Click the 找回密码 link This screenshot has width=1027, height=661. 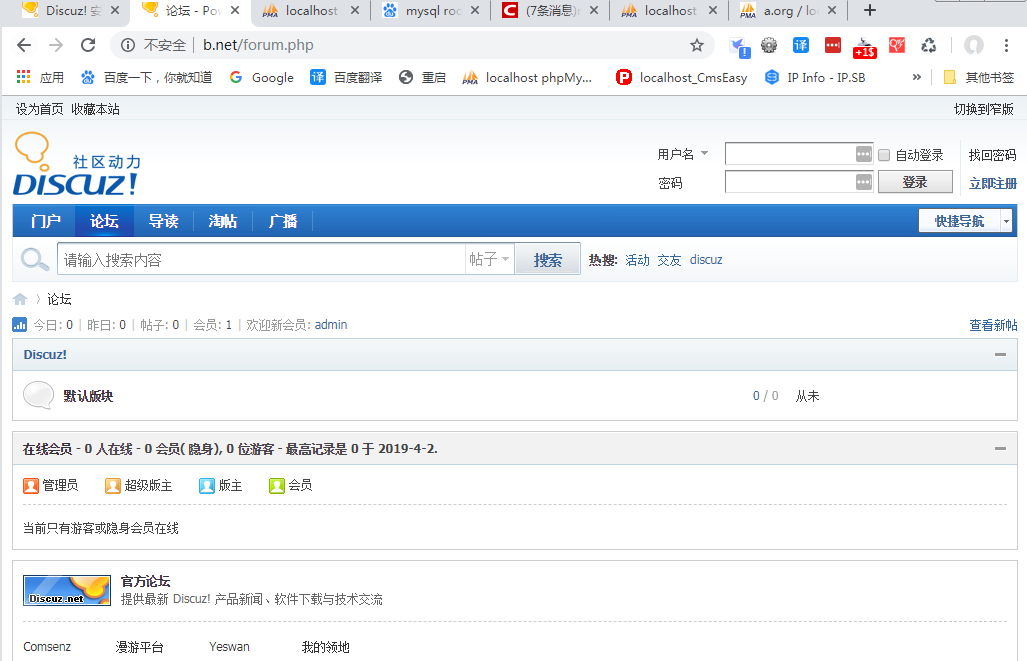click(x=993, y=155)
